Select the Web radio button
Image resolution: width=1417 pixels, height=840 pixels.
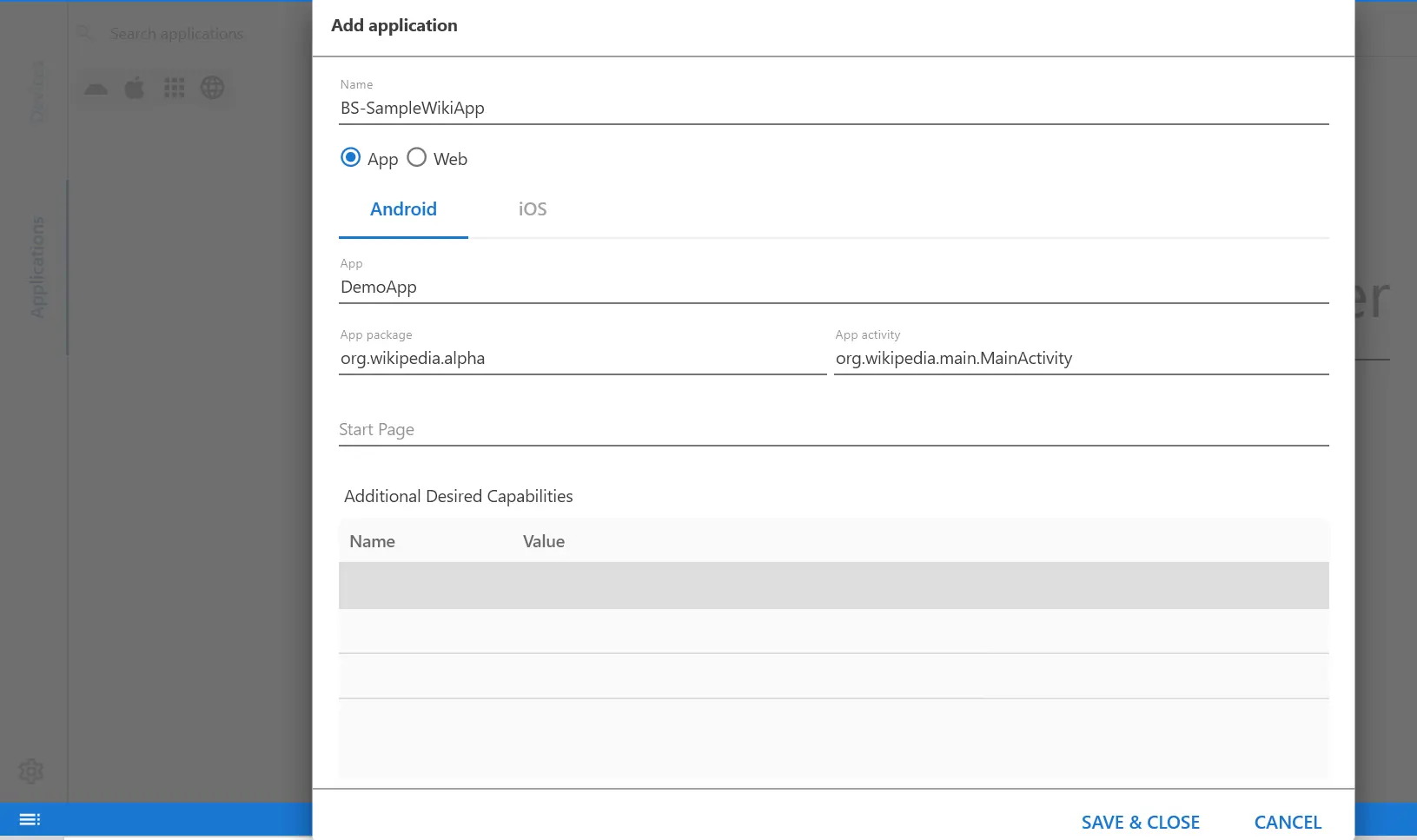(x=417, y=157)
